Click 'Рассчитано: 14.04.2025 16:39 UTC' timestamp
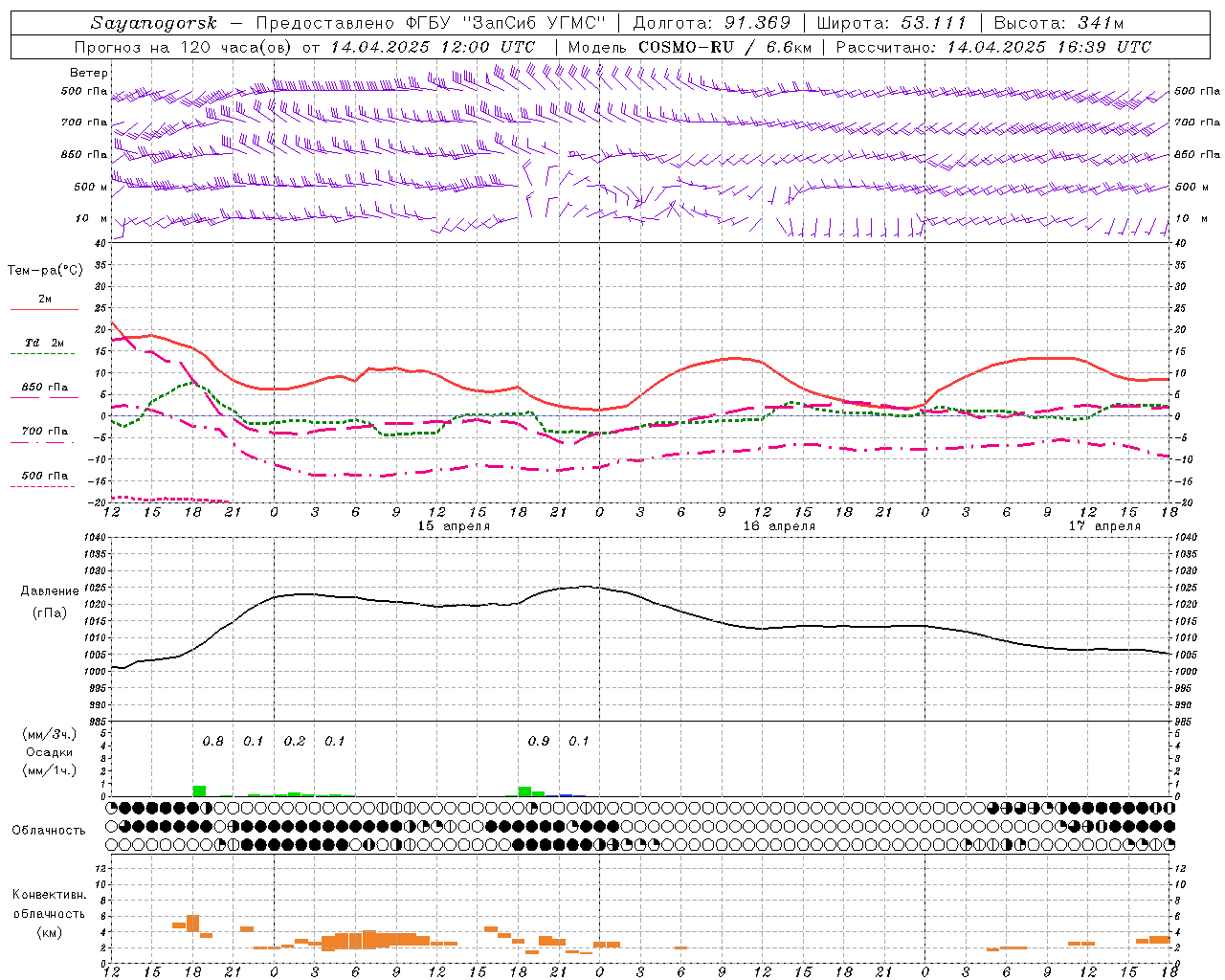This screenshot has height=980, width=1225. 993,47
